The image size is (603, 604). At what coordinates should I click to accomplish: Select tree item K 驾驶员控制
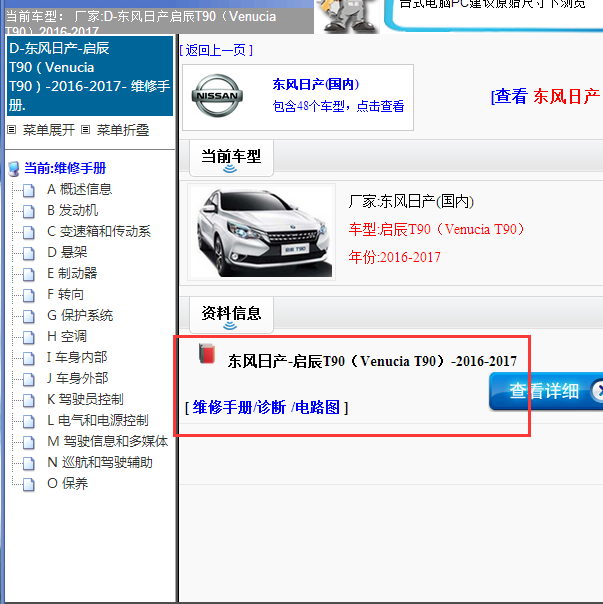(x=85, y=399)
